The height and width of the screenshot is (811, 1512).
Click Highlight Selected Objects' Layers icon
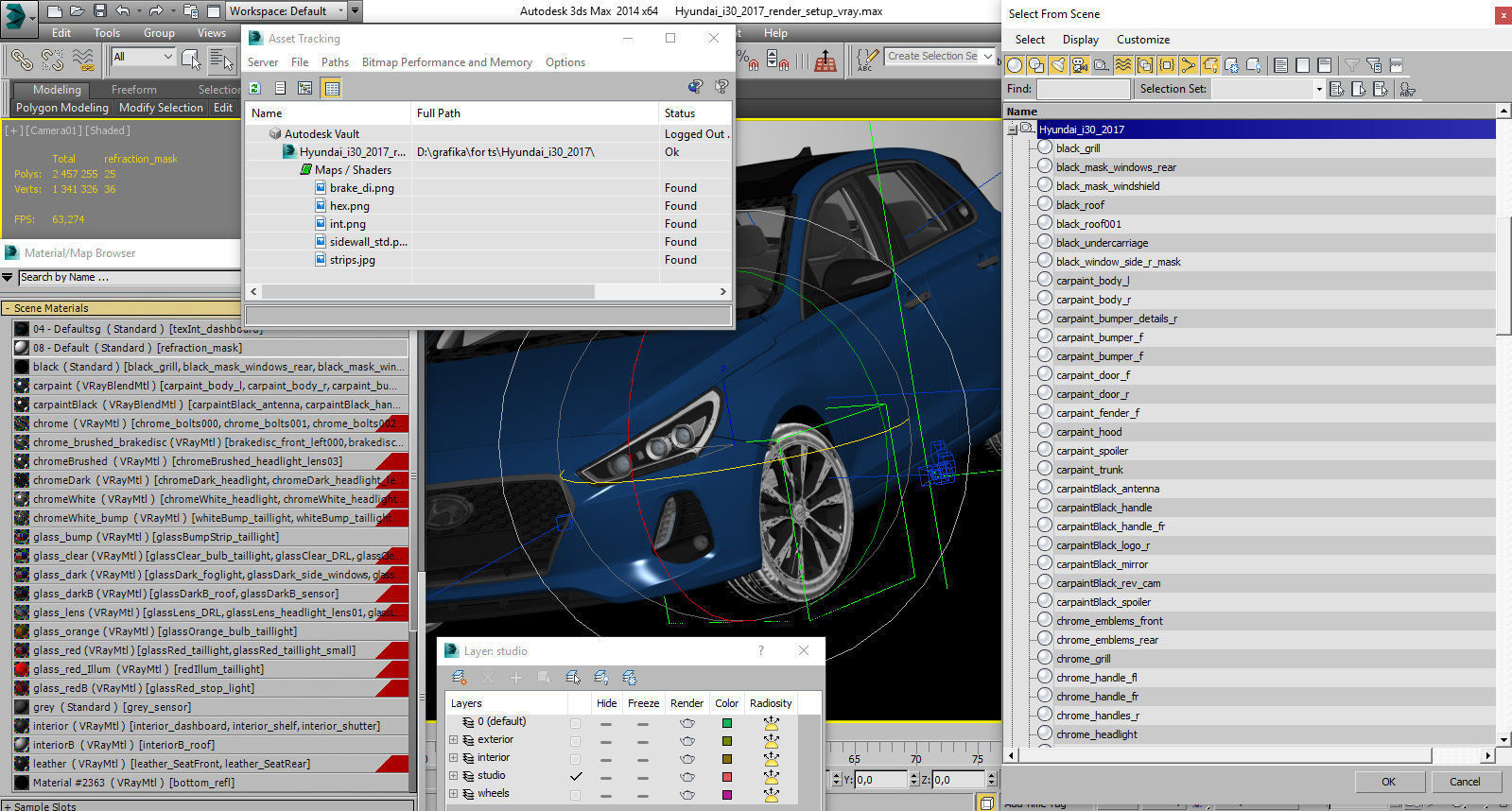point(573,678)
